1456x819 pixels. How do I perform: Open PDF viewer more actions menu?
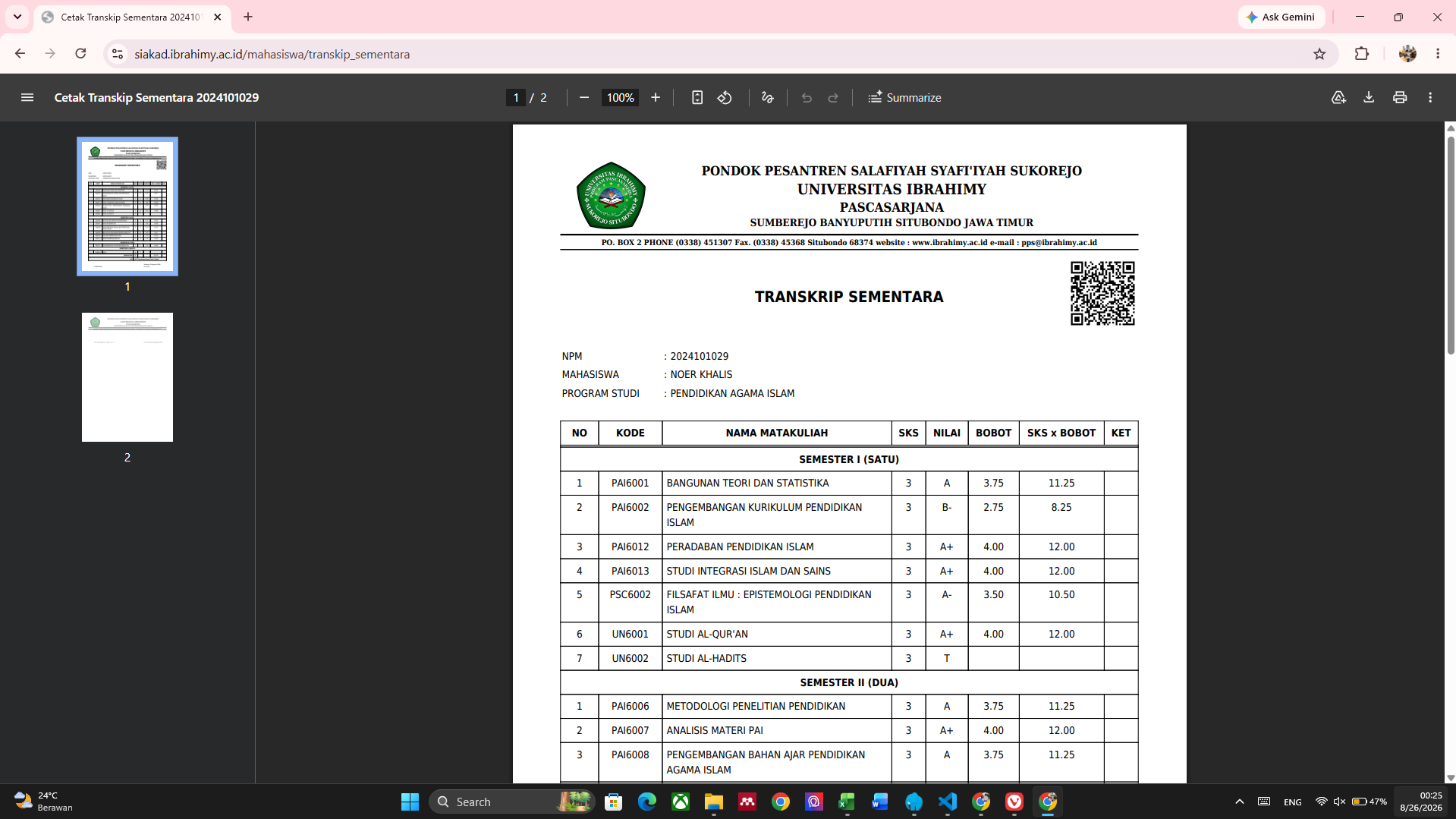(1430, 97)
